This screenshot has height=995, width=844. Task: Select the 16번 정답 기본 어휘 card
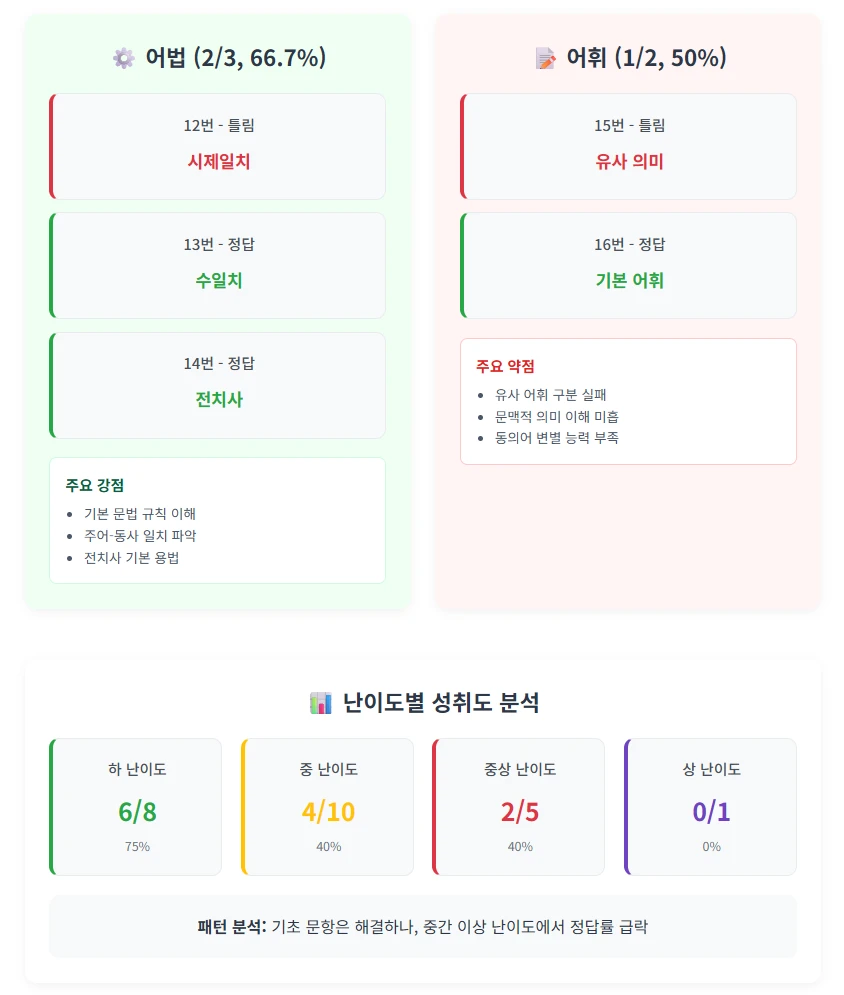click(628, 266)
